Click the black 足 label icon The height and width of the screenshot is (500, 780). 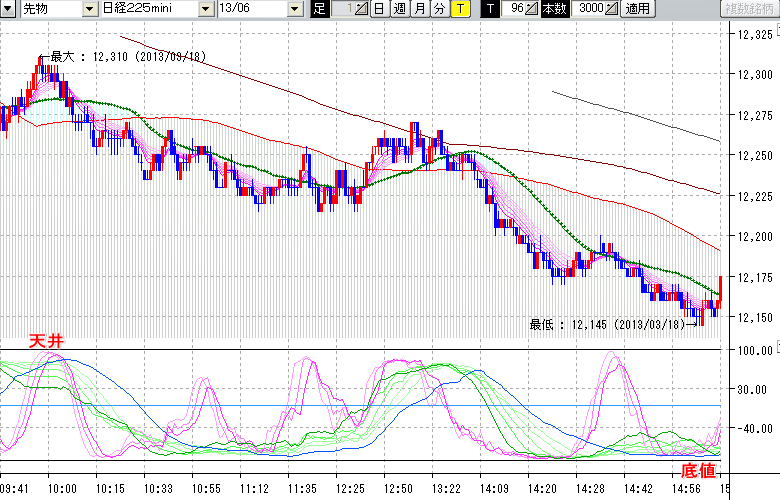(x=319, y=9)
